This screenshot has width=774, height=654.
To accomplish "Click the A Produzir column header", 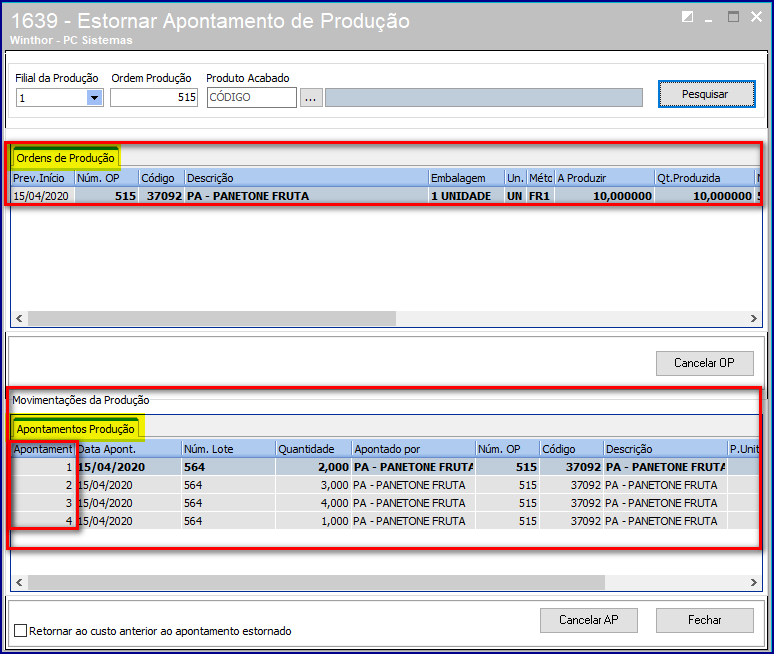I will click(x=605, y=178).
